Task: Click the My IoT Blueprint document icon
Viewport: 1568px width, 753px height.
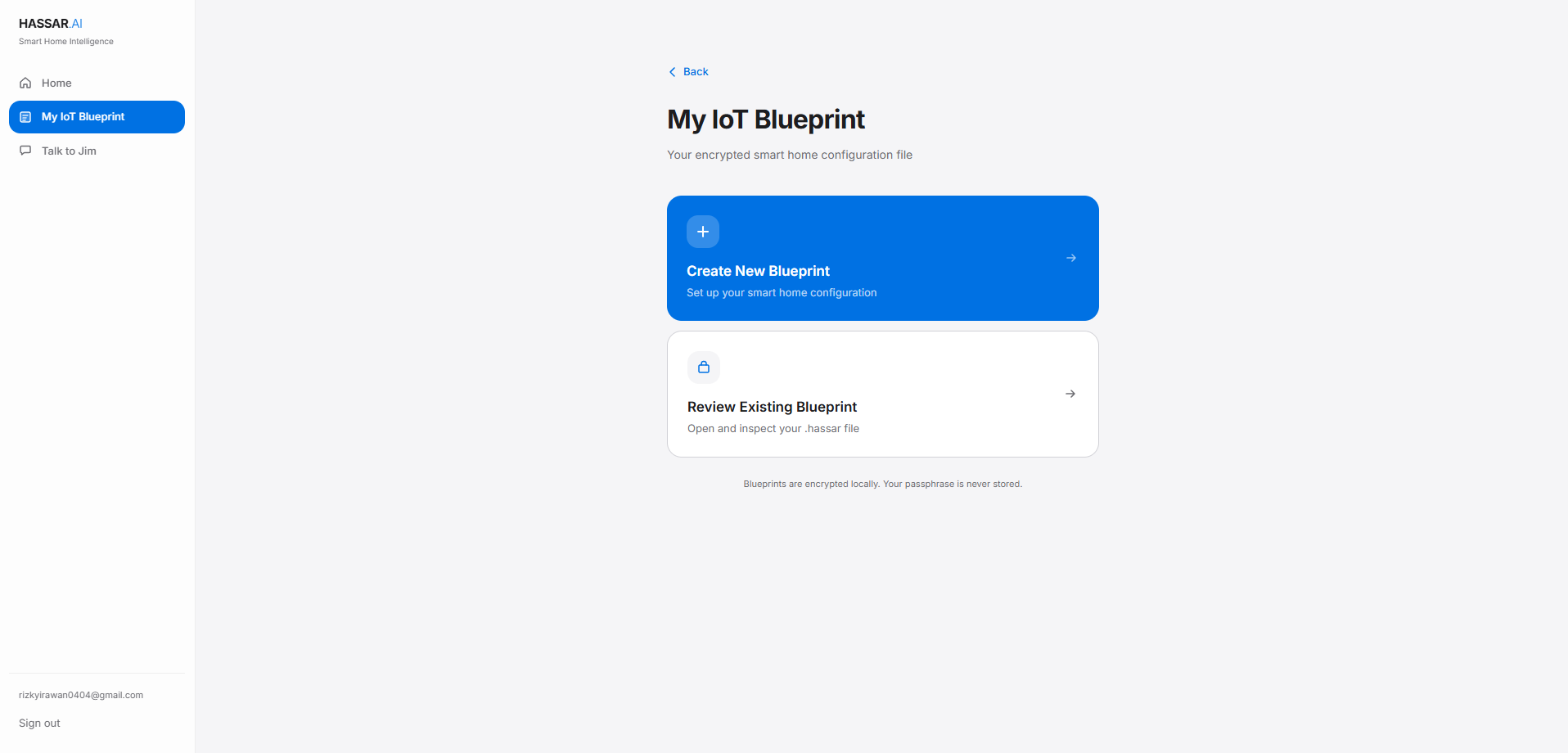Action: click(25, 117)
